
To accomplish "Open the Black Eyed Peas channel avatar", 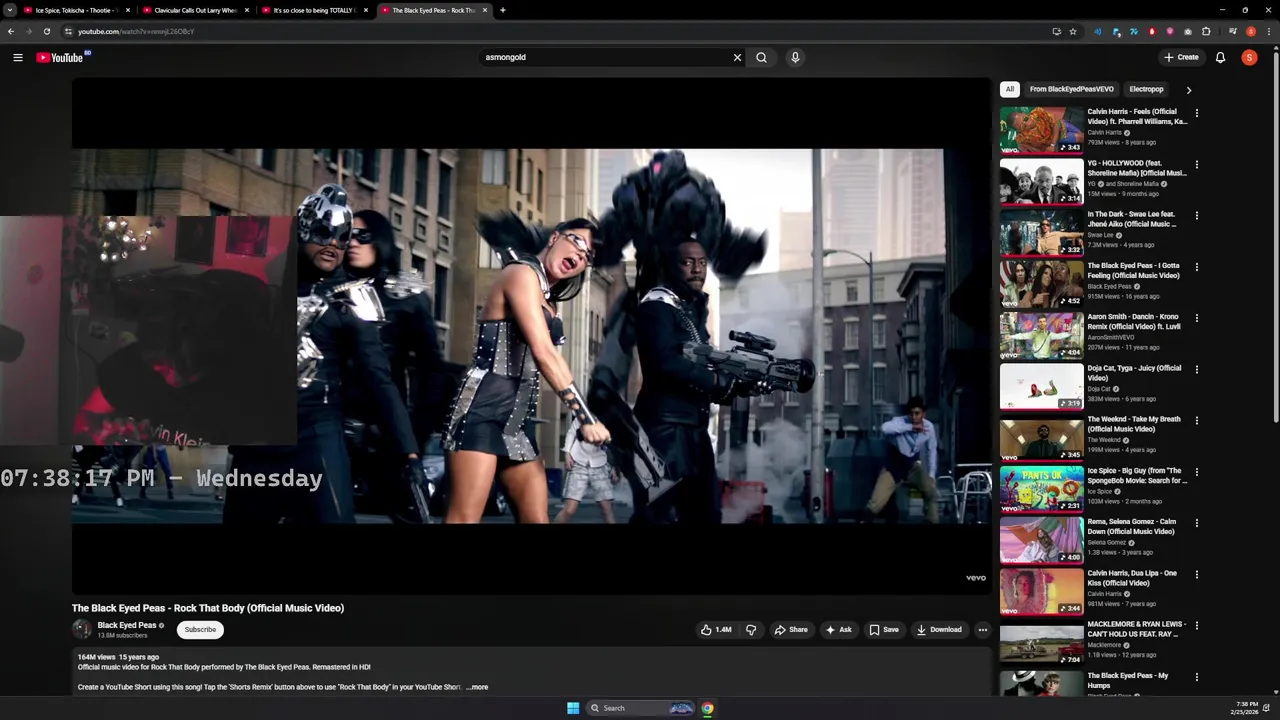I will [82, 629].
